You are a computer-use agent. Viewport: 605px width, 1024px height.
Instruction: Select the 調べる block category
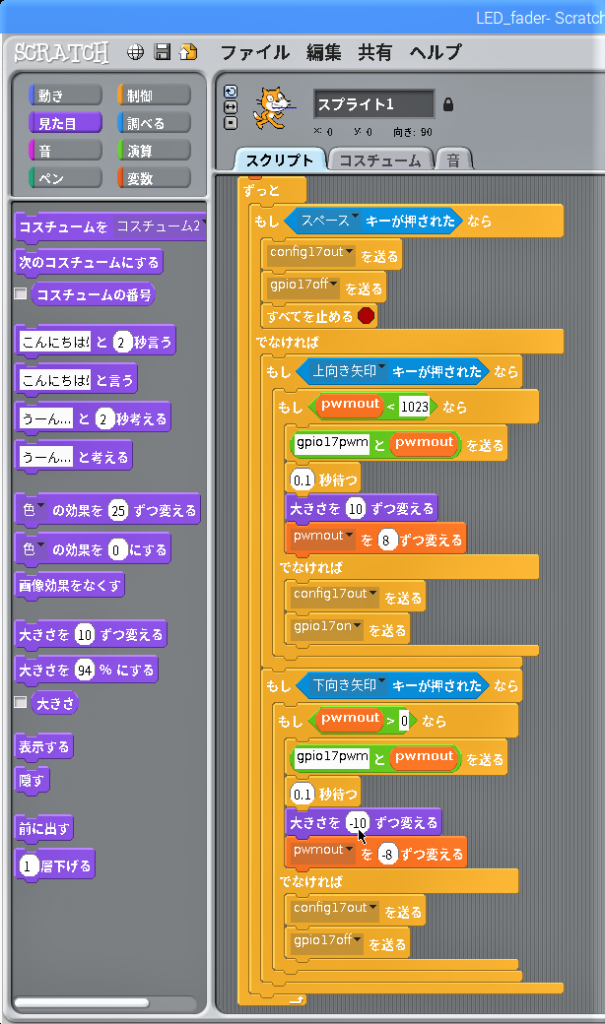pos(154,123)
